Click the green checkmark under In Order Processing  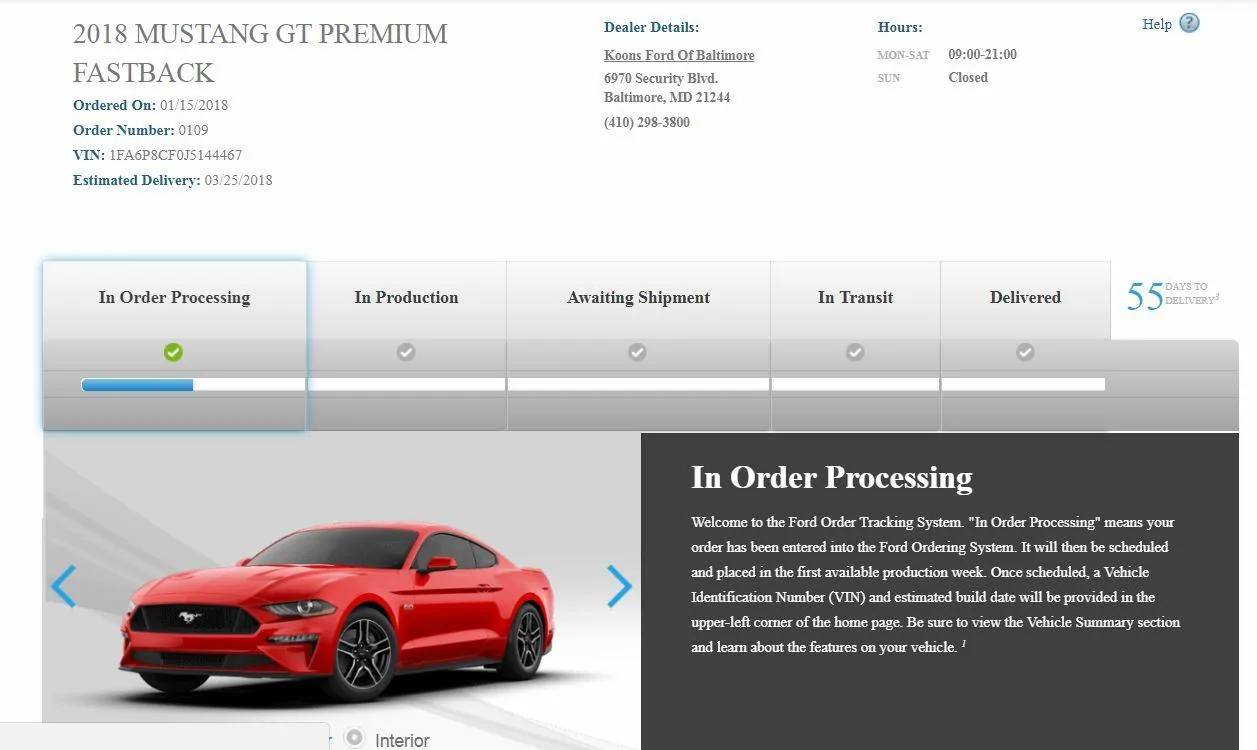pyautogui.click(x=173, y=352)
